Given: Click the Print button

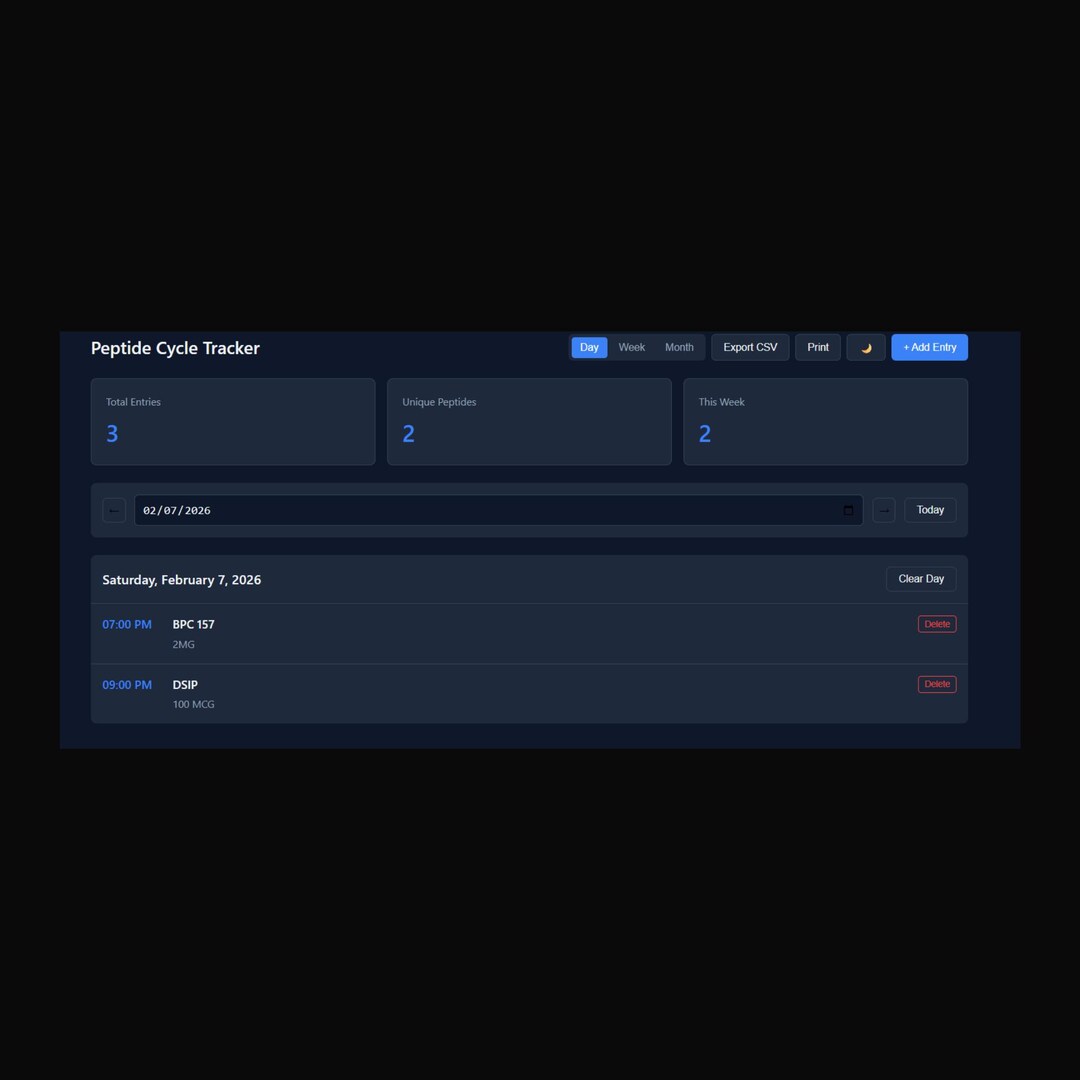Looking at the screenshot, I should click(x=818, y=347).
